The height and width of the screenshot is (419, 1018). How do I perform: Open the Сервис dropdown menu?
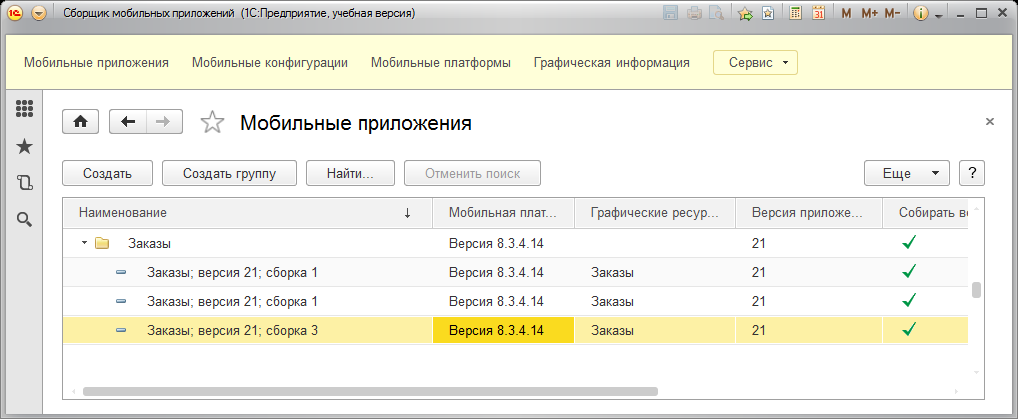click(755, 62)
